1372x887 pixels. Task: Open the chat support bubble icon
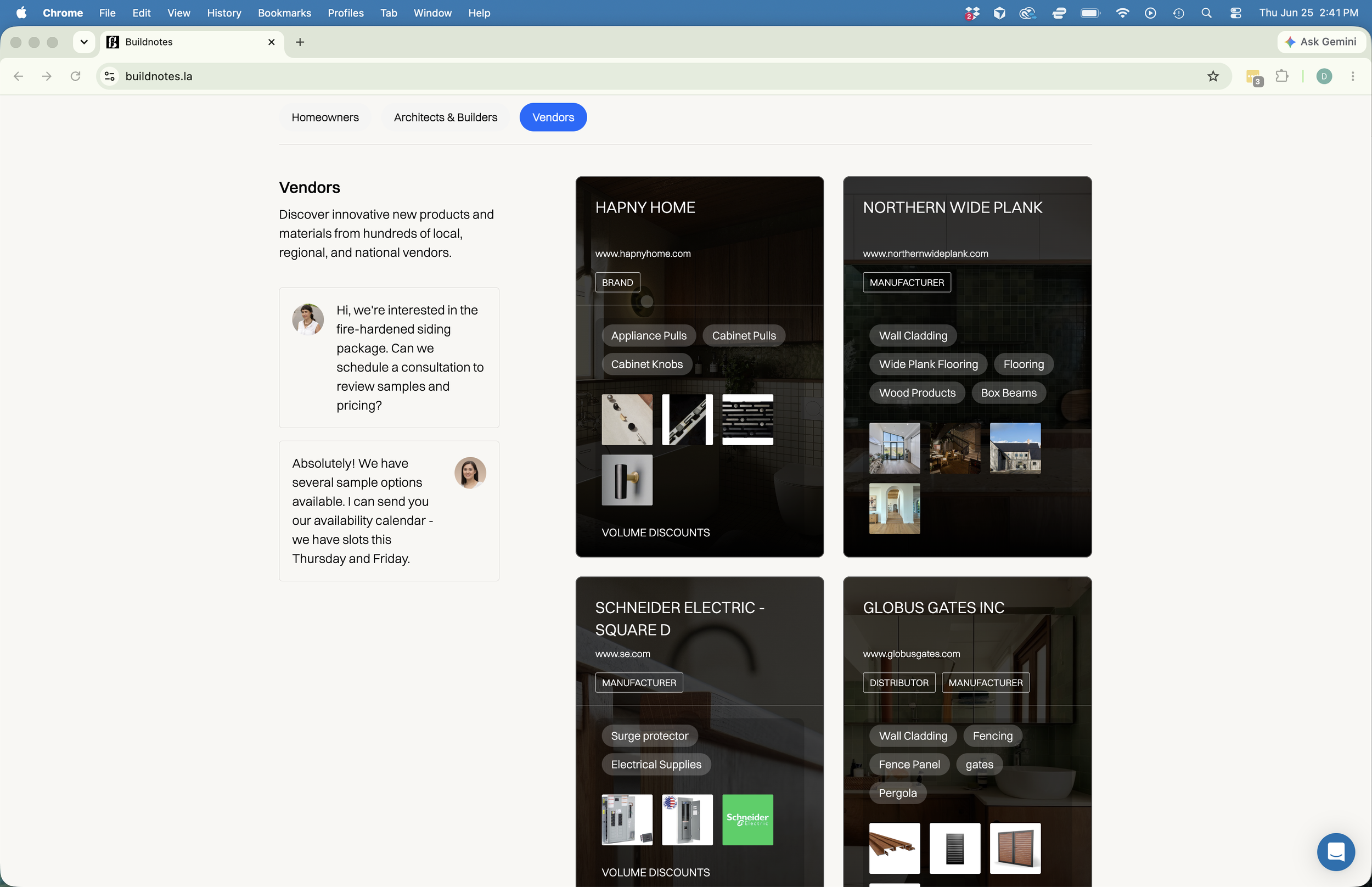tap(1335, 851)
